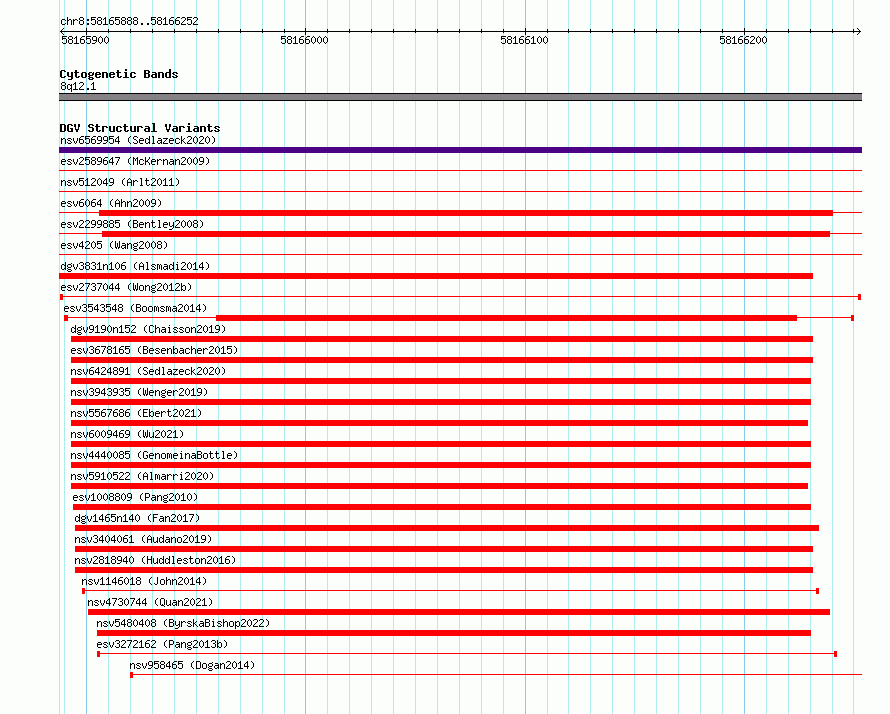Image resolution: width=890 pixels, height=714 pixels.
Task: Open variant nsv5910522 (Almarri2020)
Action: pyautogui.click(x=142, y=476)
